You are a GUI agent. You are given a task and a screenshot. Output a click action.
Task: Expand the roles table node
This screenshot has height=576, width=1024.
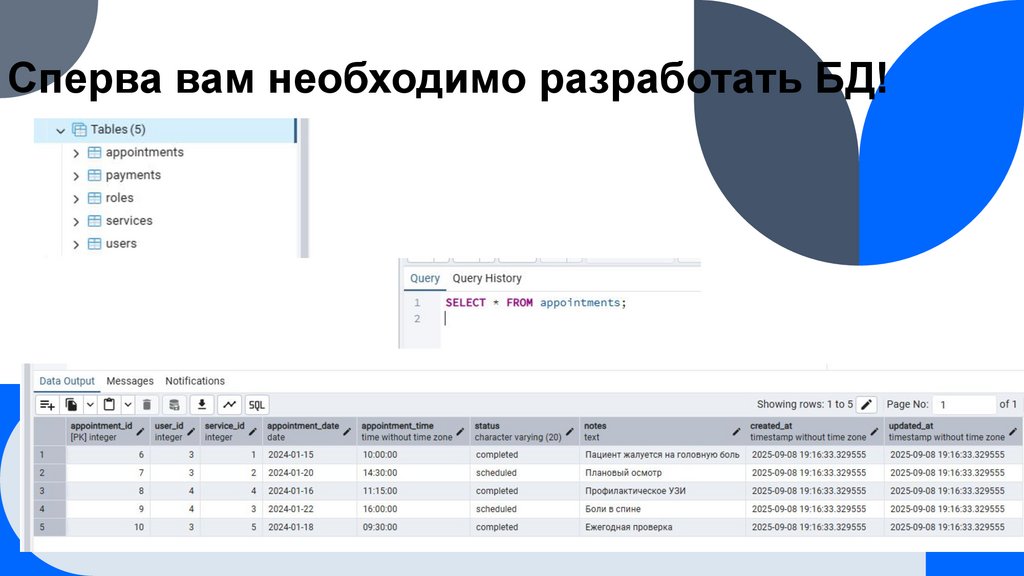[x=76, y=199]
